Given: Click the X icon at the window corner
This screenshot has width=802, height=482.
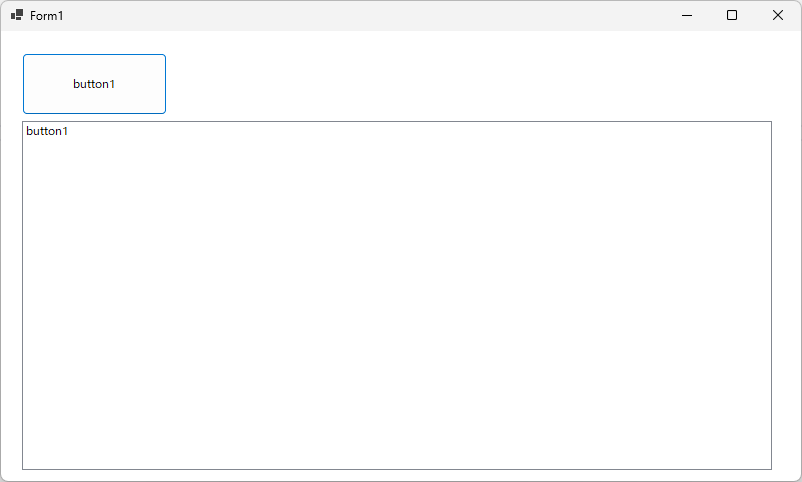Looking at the screenshot, I should click(x=778, y=15).
